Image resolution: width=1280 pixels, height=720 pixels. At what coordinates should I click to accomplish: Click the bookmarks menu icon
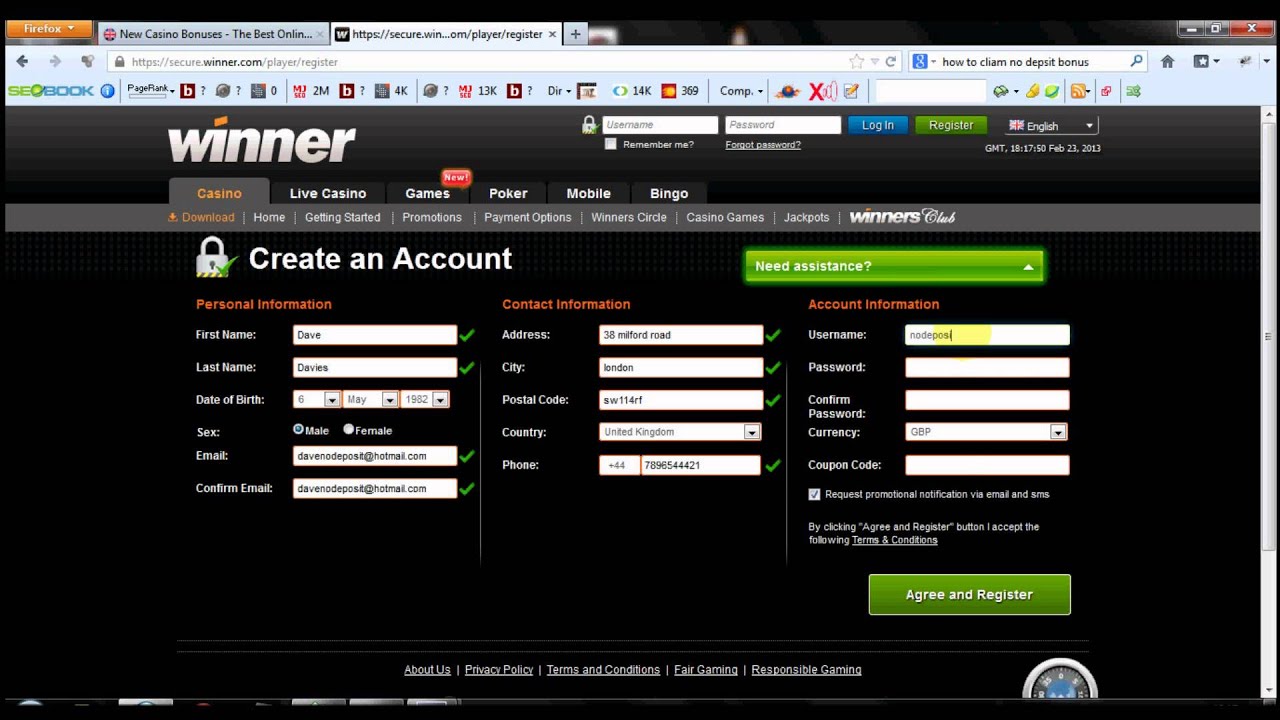coord(1202,61)
